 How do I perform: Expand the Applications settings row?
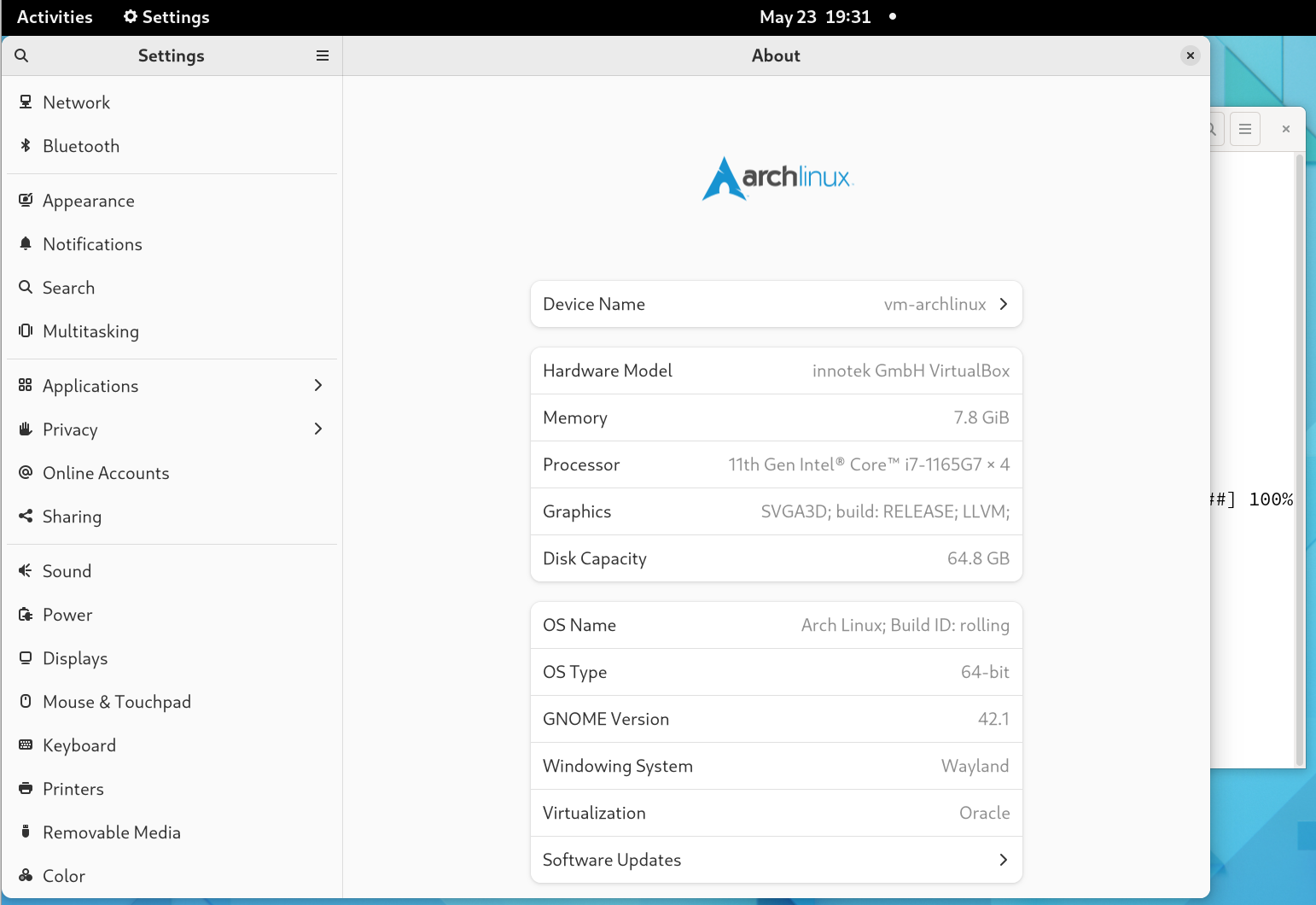(x=317, y=385)
